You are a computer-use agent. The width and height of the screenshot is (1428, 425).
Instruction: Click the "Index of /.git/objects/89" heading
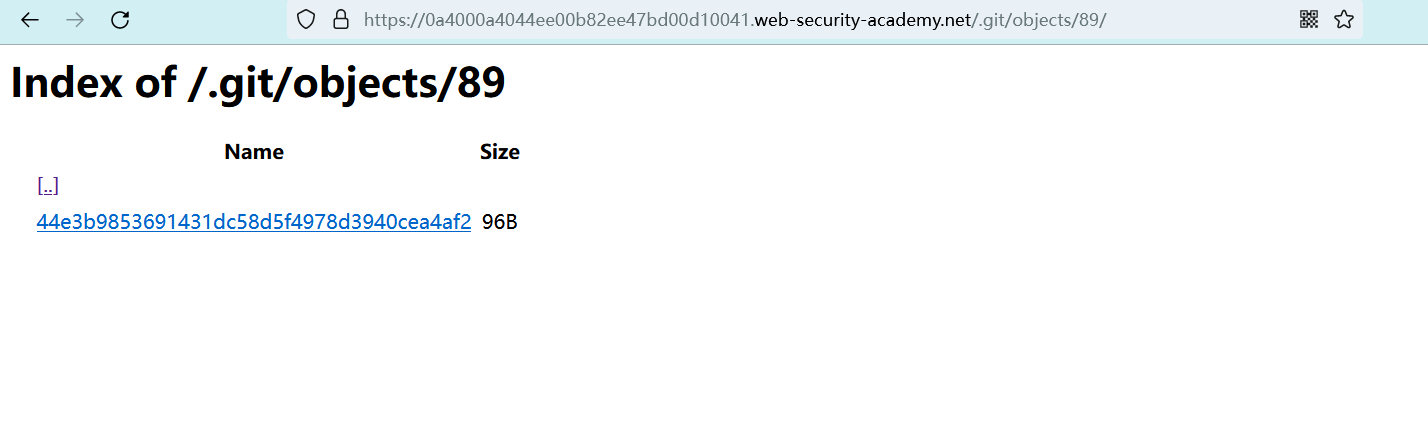point(258,83)
